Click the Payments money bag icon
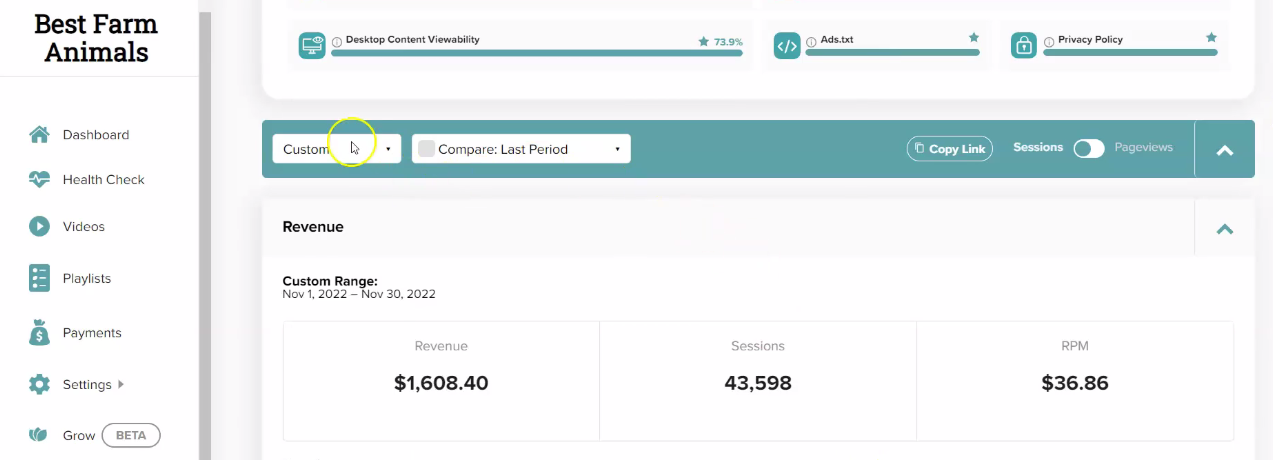 click(x=39, y=333)
